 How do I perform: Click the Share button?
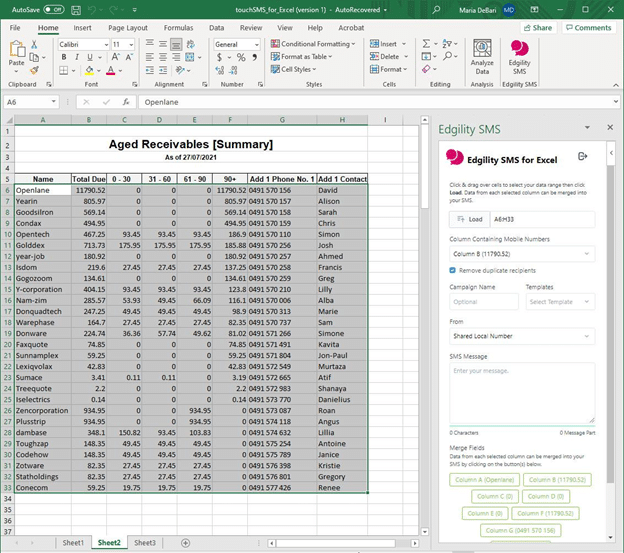coord(539,28)
